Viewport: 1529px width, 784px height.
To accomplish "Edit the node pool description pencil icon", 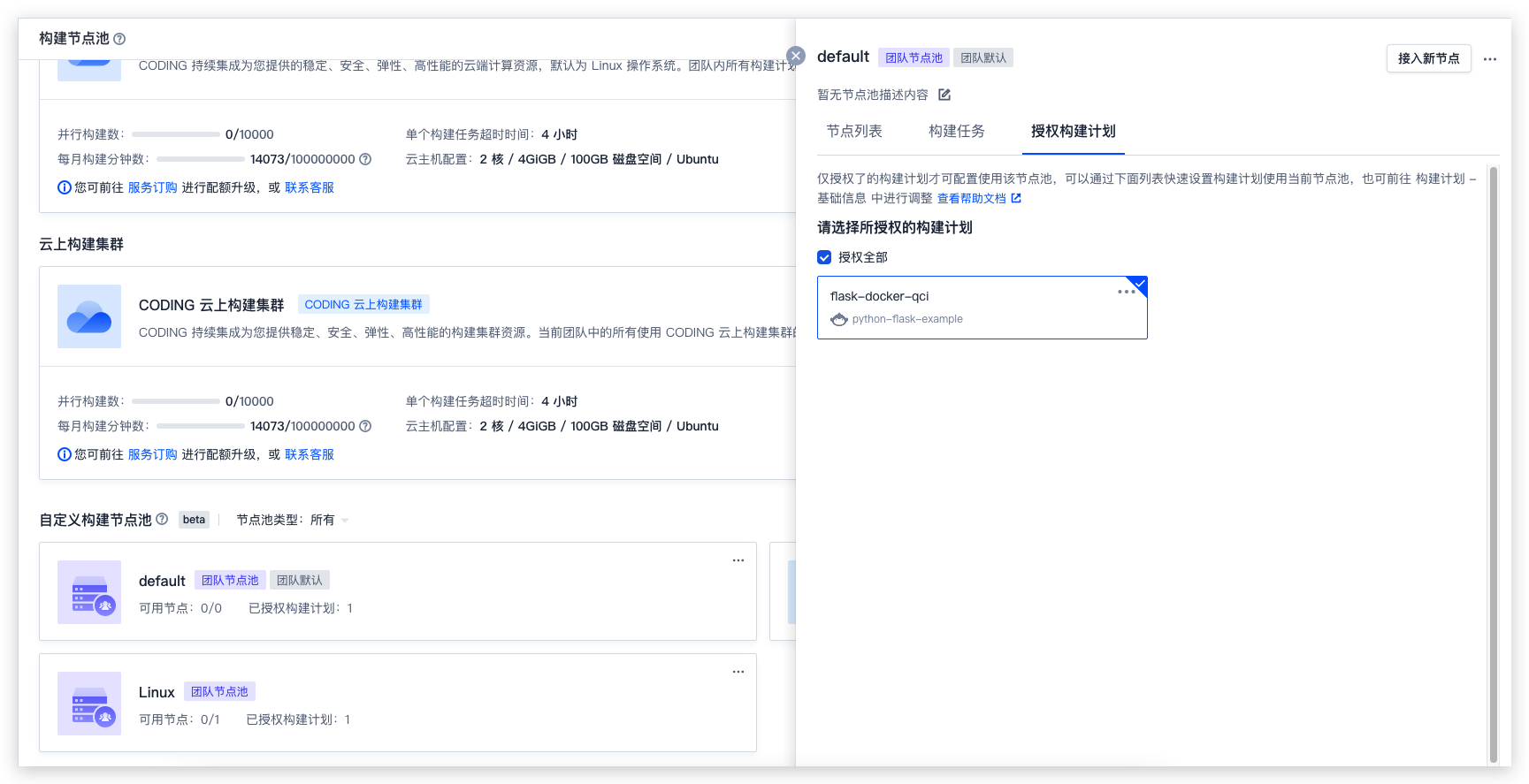I will pos(944,95).
